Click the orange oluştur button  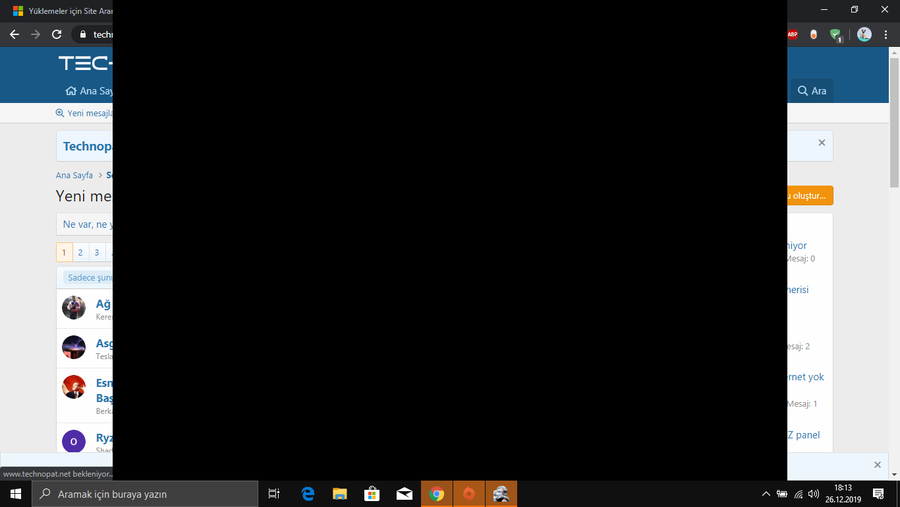810,196
